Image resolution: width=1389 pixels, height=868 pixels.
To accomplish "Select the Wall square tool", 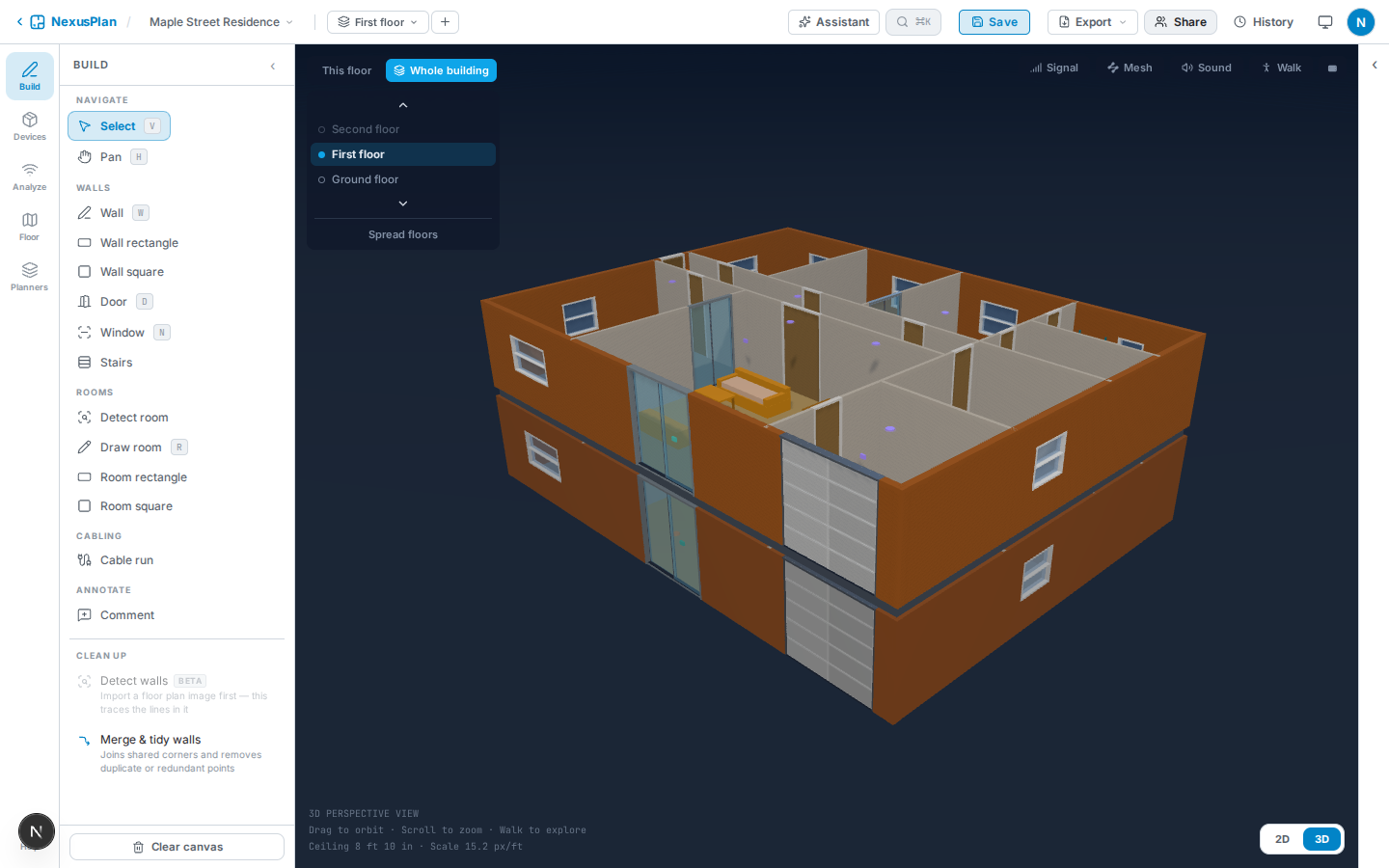I will click(121, 272).
